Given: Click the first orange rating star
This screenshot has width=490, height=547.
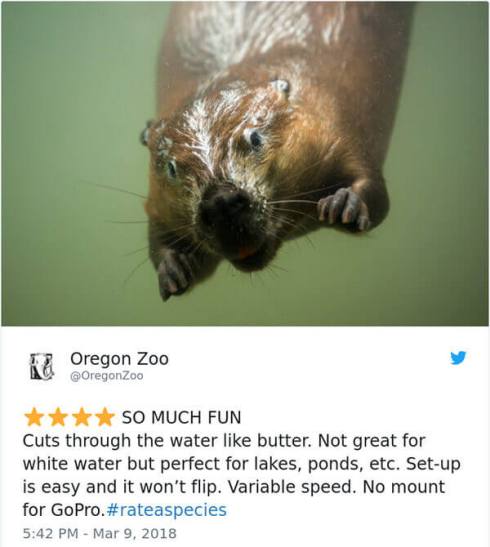Looking at the screenshot, I should point(34,418).
